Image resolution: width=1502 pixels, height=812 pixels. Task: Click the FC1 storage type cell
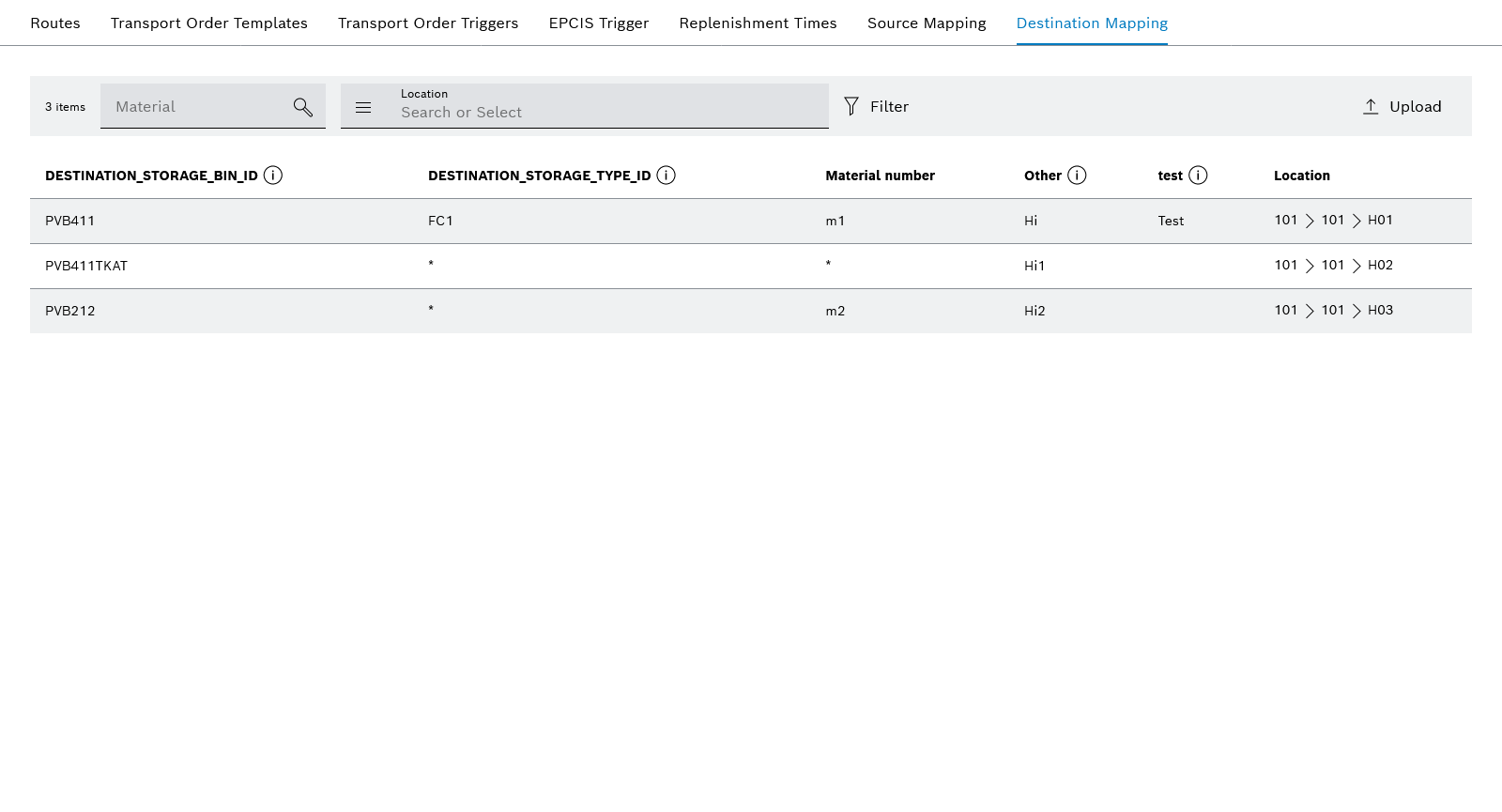pos(440,221)
